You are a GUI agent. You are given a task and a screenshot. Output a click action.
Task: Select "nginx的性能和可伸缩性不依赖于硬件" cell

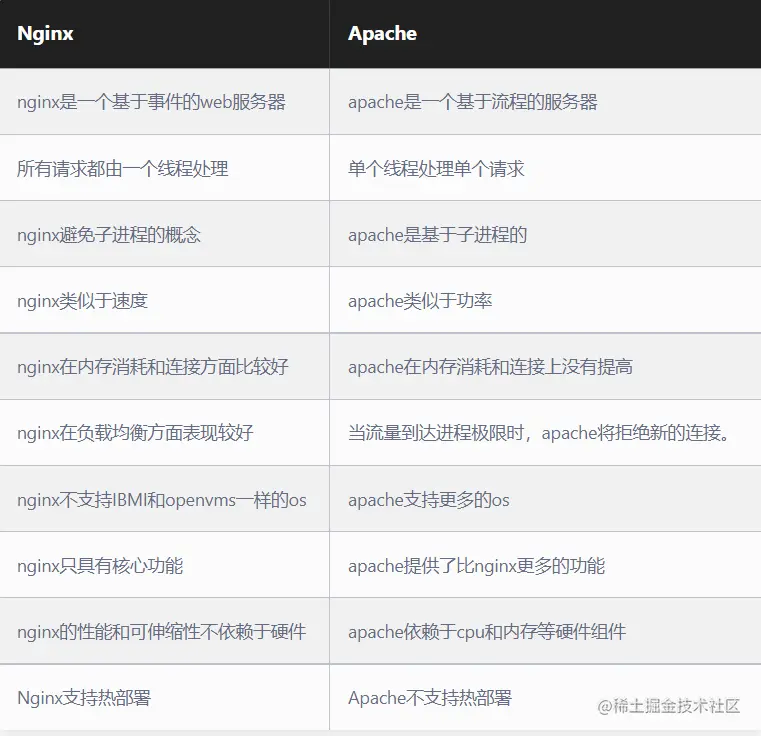pos(165,631)
